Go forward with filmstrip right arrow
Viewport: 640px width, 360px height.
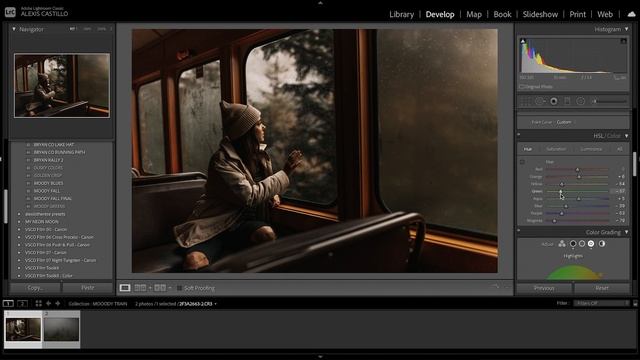[x=58, y=303]
